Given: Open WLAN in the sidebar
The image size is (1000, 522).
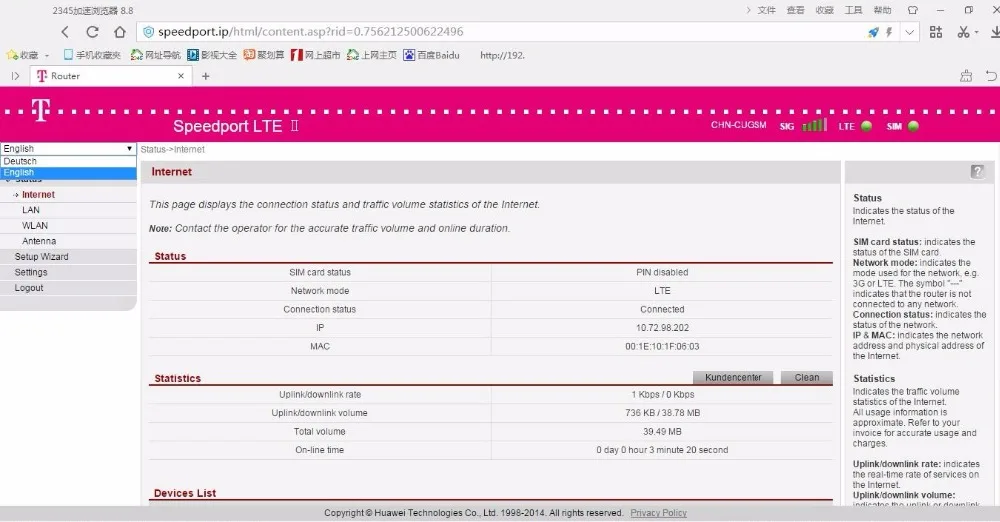Looking at the screenshot, I should [35, 225].
